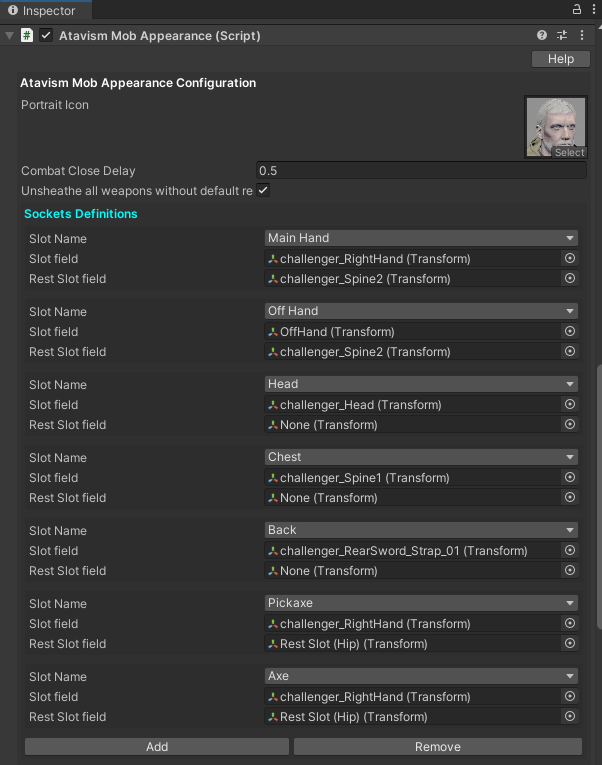Click the Inspector lock icon
This screenshot has width=602, height=765.
[576, 9]
